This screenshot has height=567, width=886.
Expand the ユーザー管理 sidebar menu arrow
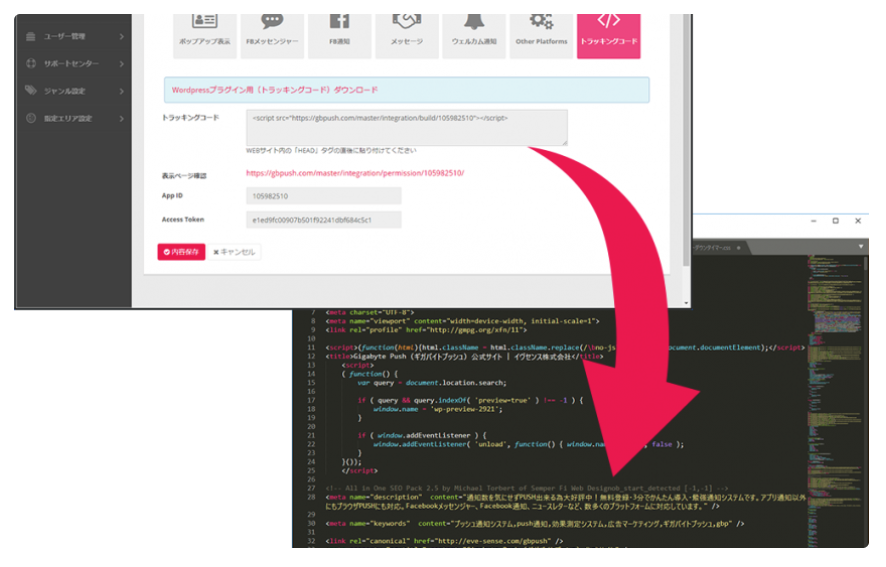tap(121, 37)
